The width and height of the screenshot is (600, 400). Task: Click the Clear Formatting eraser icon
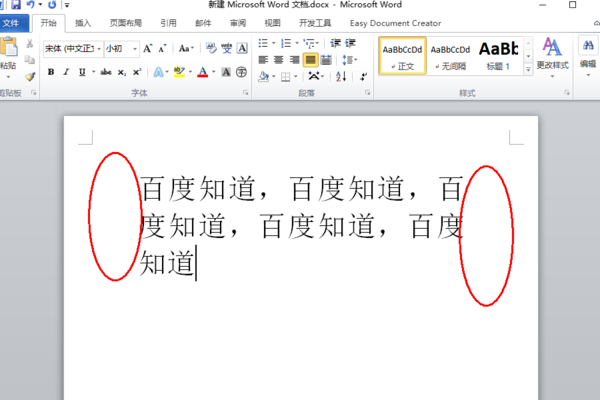(x=211, y=48)
